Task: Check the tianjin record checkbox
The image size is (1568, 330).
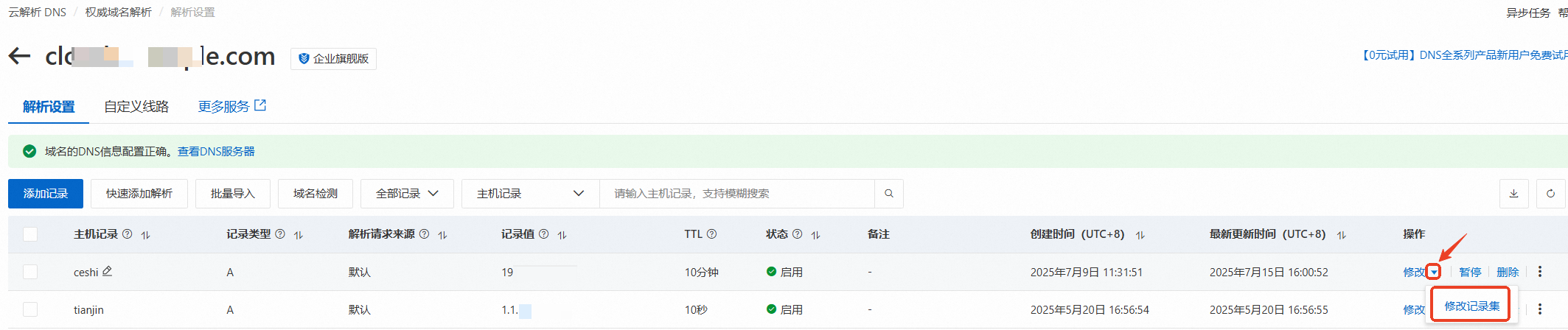Action: [30, 309]
